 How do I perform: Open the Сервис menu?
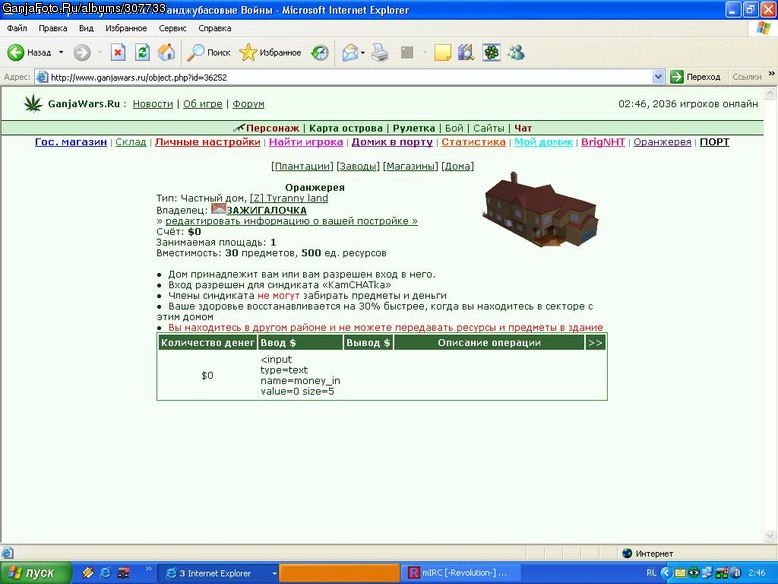pos(172,28)
